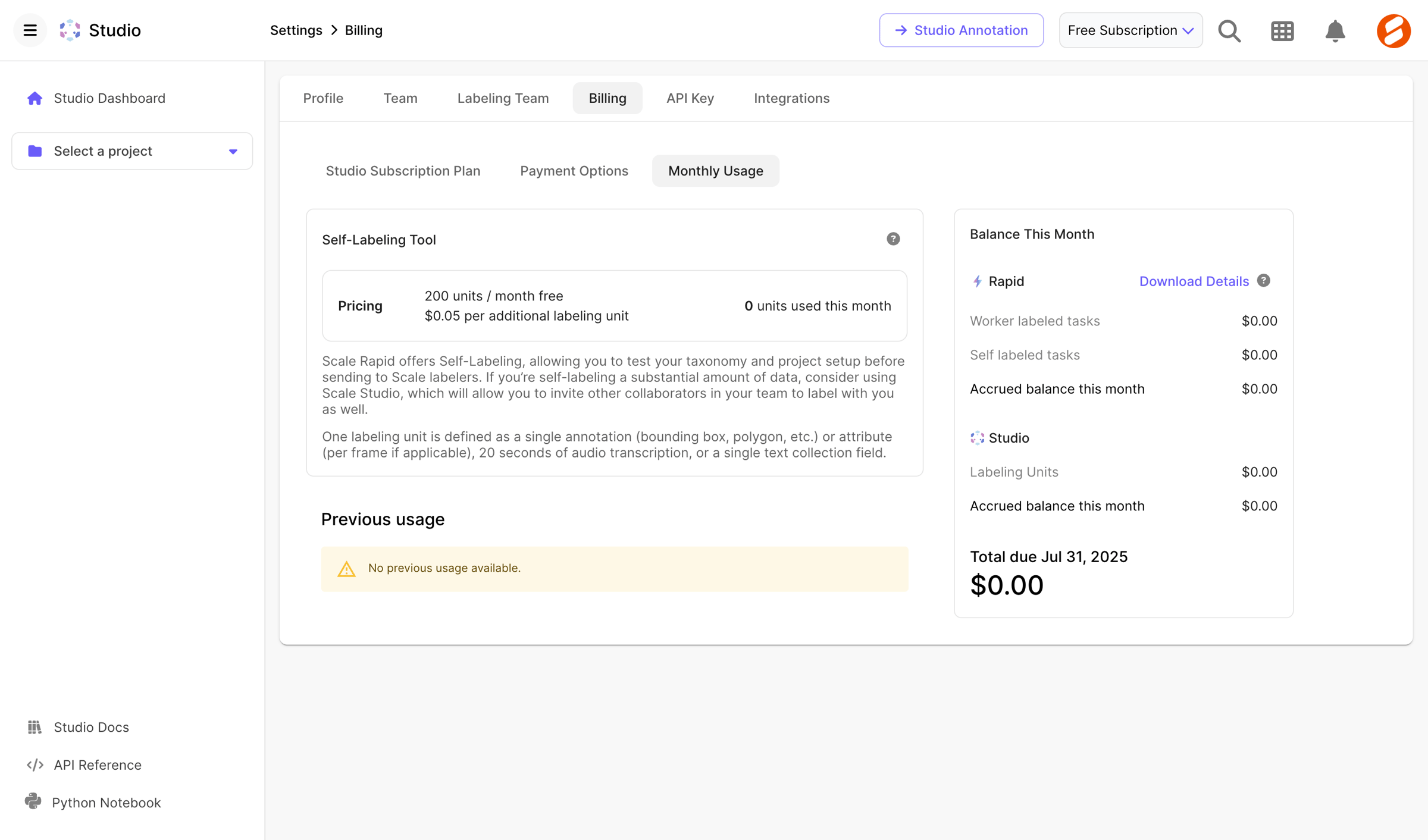Click the Worker labeled tasks label
This screenshot has height=840, width=1428.
(1035, 321)
